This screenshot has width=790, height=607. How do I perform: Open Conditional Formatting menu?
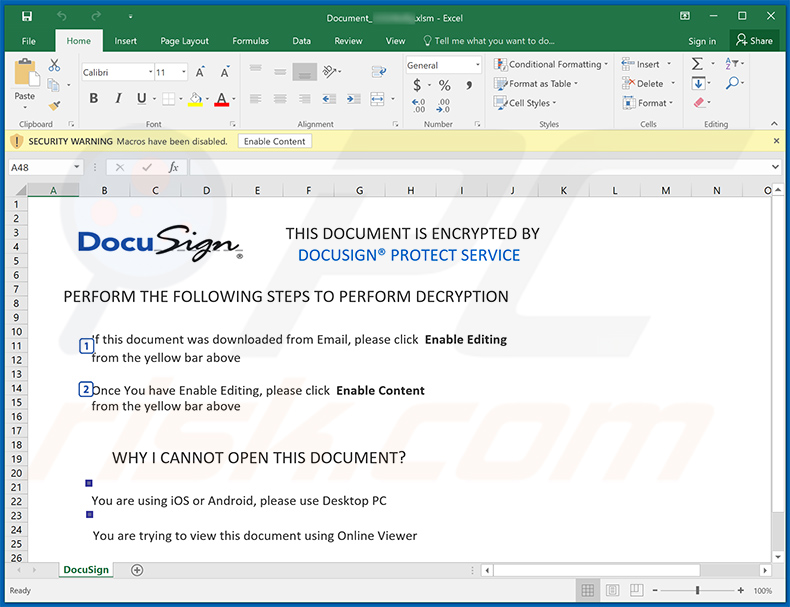551,64
